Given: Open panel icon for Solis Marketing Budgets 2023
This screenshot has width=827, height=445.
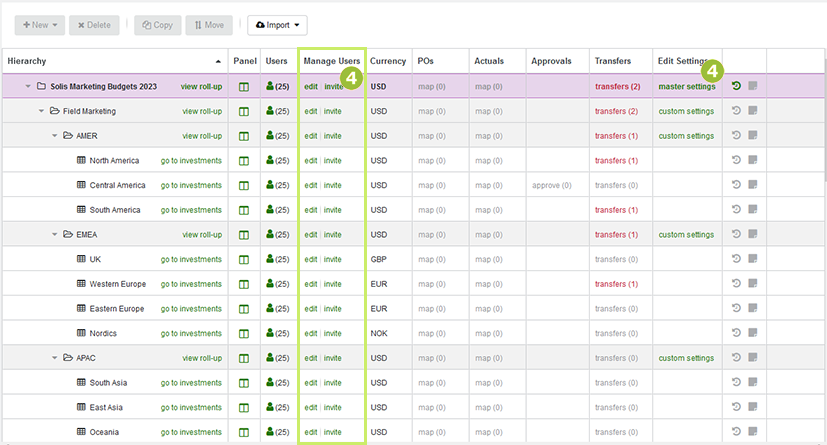Looking at the screenshot, I should click(x=244, y=87).
